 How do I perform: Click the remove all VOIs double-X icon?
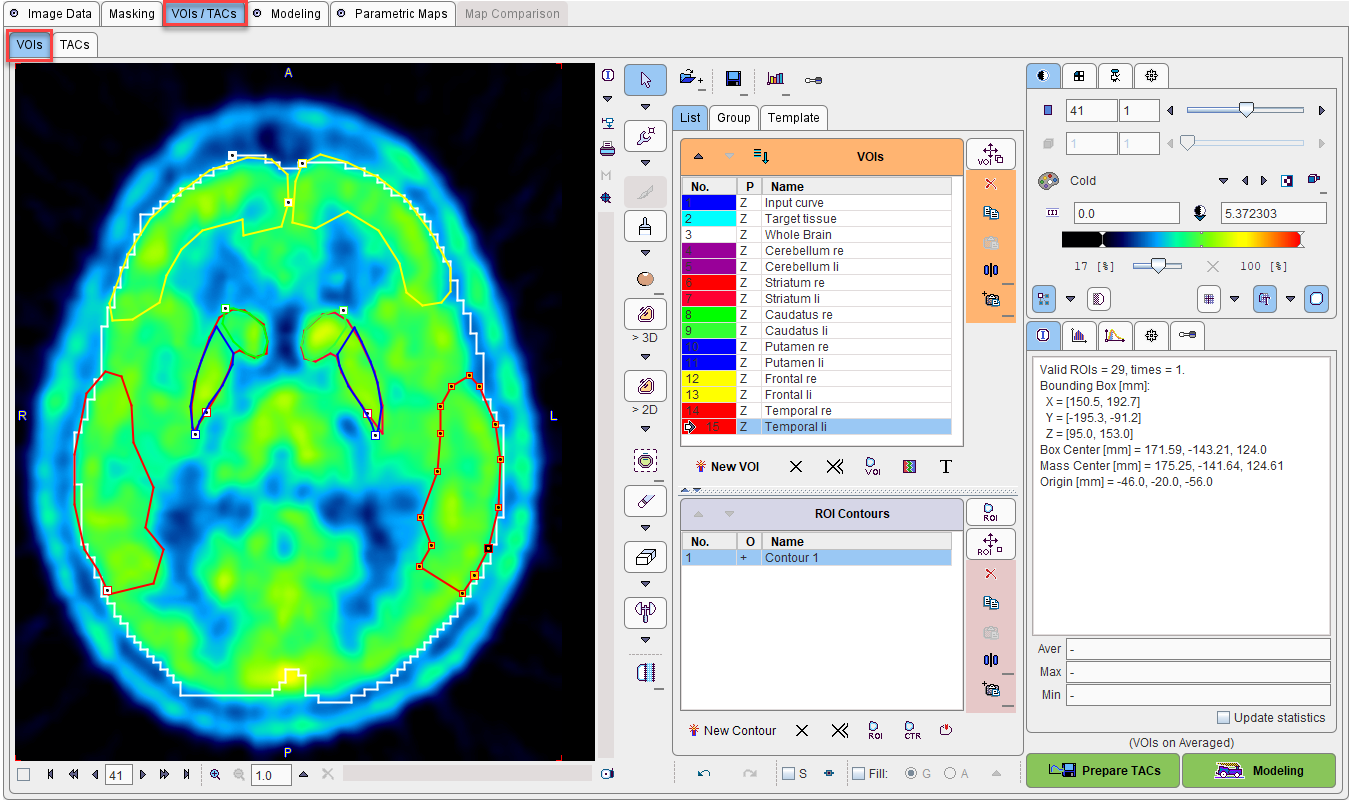pos(837,467)
